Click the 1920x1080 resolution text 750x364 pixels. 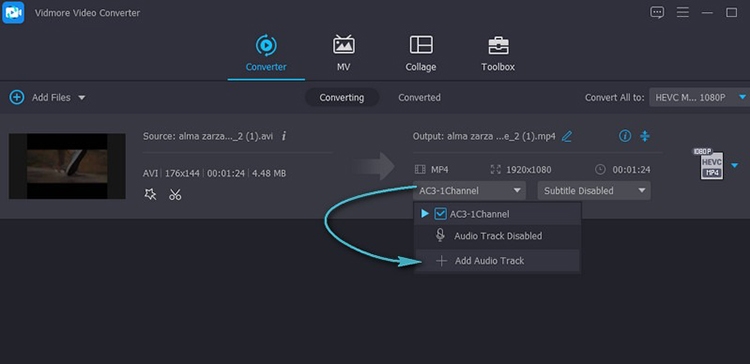(529, 170)
